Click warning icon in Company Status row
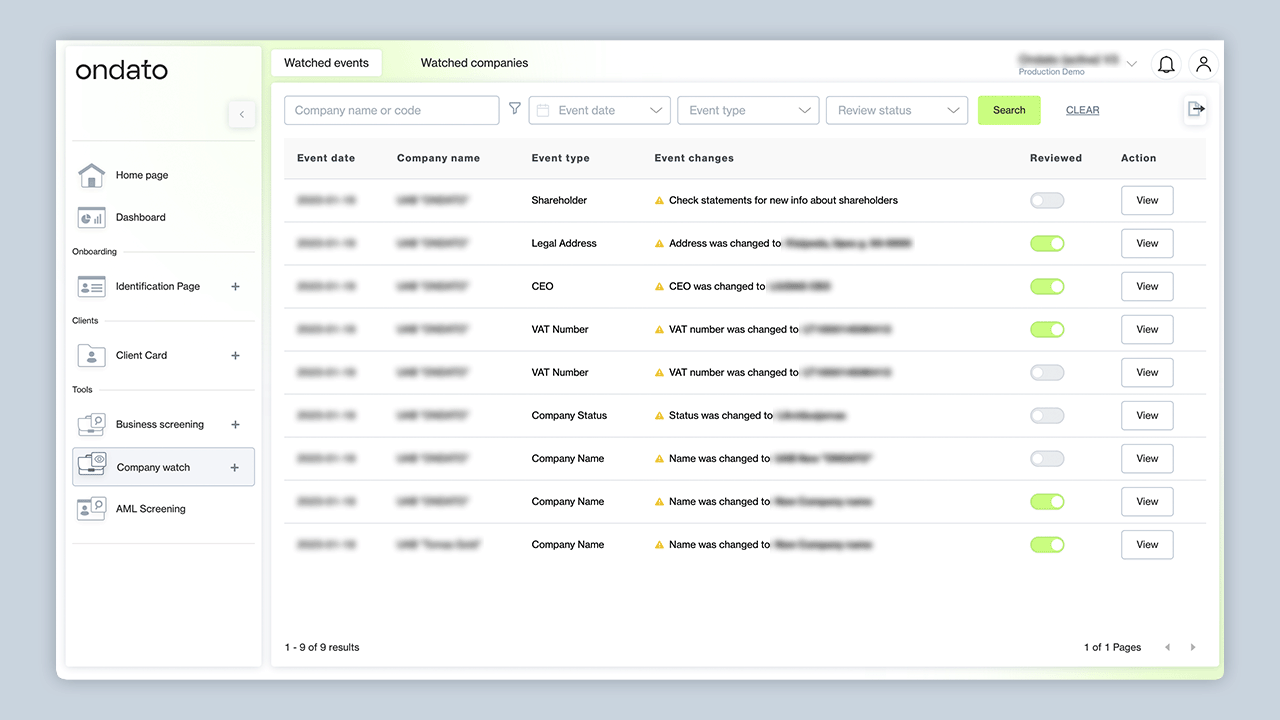Screen dimensions: 1280x720 pyautogui.click(x=659, y=415)
